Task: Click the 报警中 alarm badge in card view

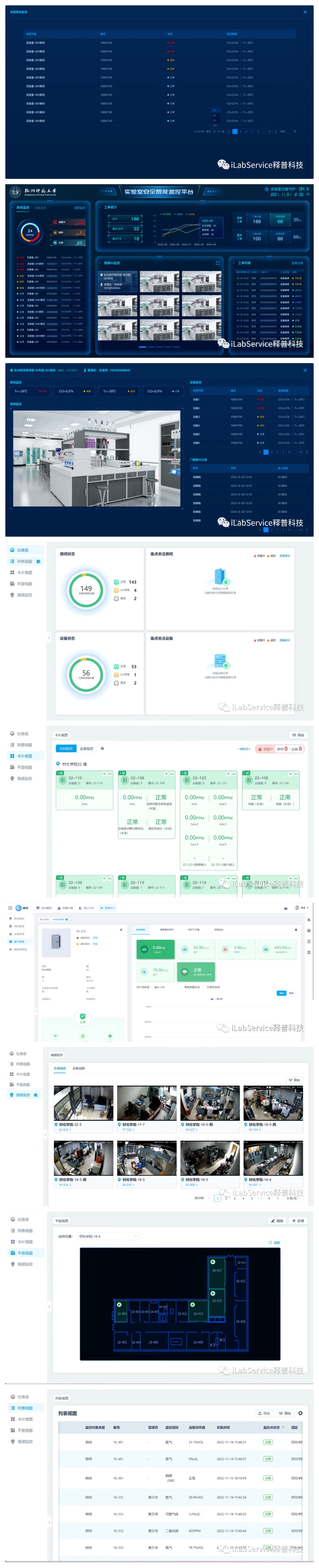Action: pos(266,749)
